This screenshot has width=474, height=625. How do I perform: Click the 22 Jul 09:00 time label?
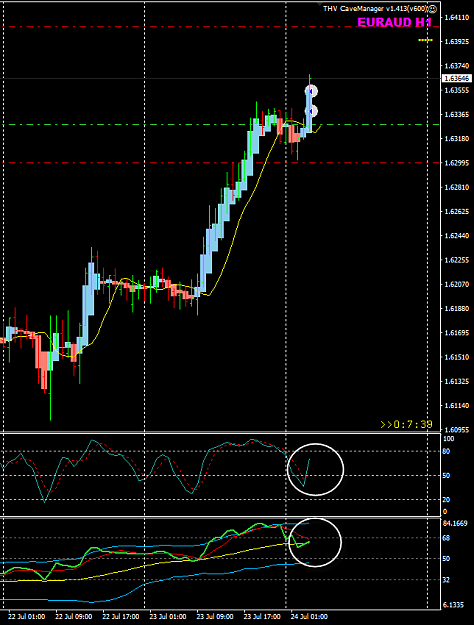(74, 617)
